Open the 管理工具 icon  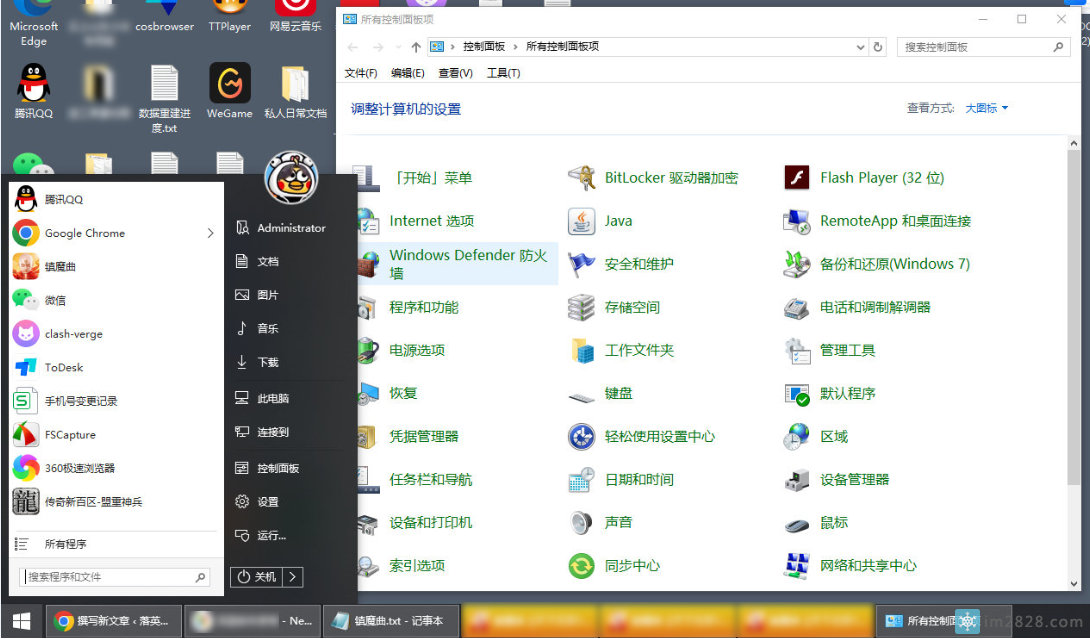(797, 350)
